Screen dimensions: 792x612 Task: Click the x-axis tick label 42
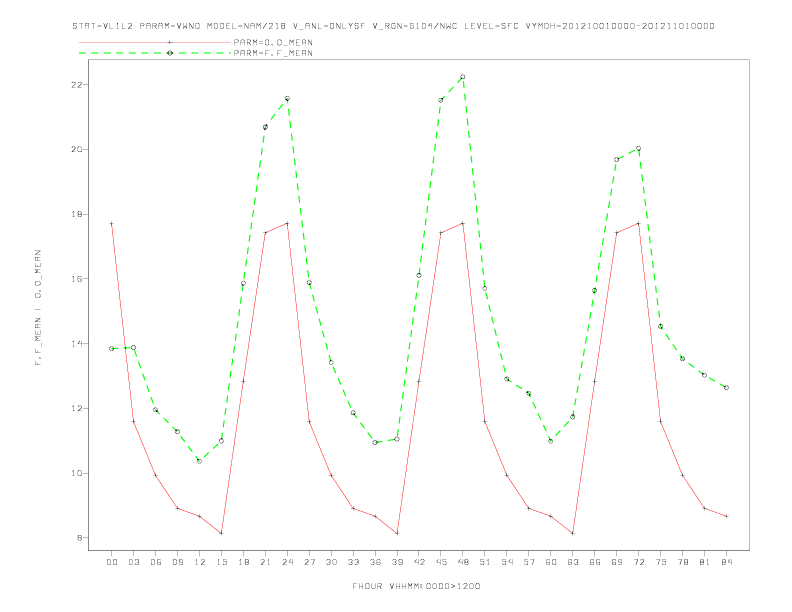(x=419, y=562)
